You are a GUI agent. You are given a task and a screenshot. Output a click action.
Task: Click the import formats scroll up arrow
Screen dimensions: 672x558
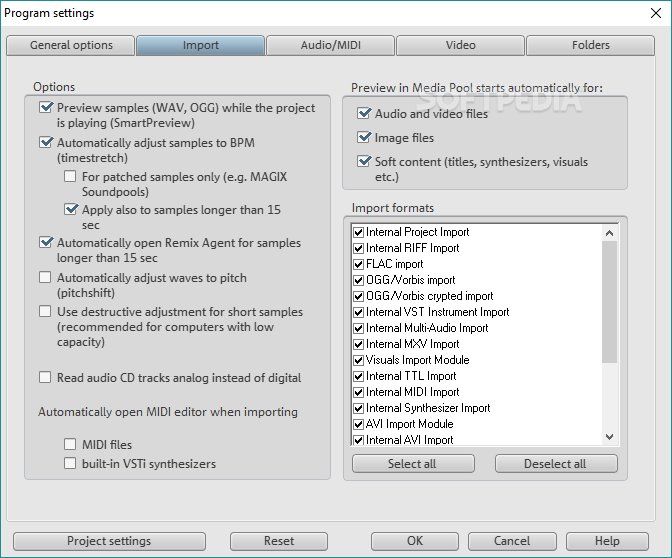609,233
